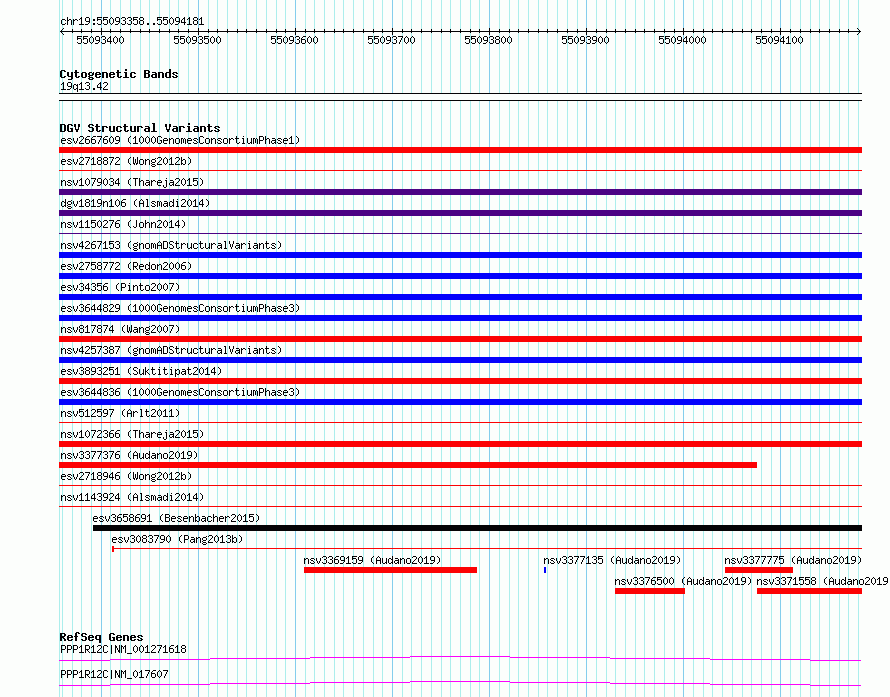This screenshot has height=697, width=890.
Task: Click ruler position 55094000
Action: pyautogui.click(x=682, y=40)
